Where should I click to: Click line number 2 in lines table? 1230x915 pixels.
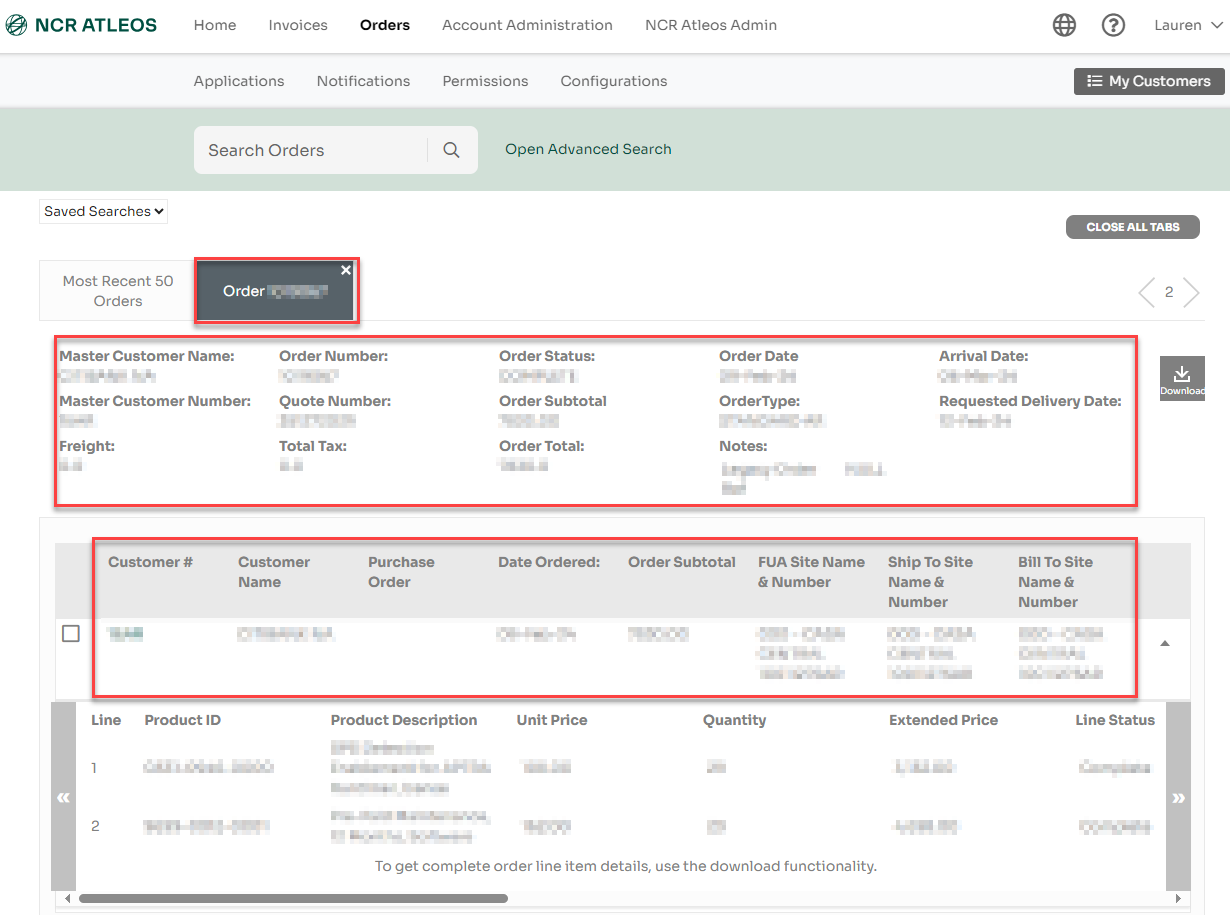click(x=95, y=826)
